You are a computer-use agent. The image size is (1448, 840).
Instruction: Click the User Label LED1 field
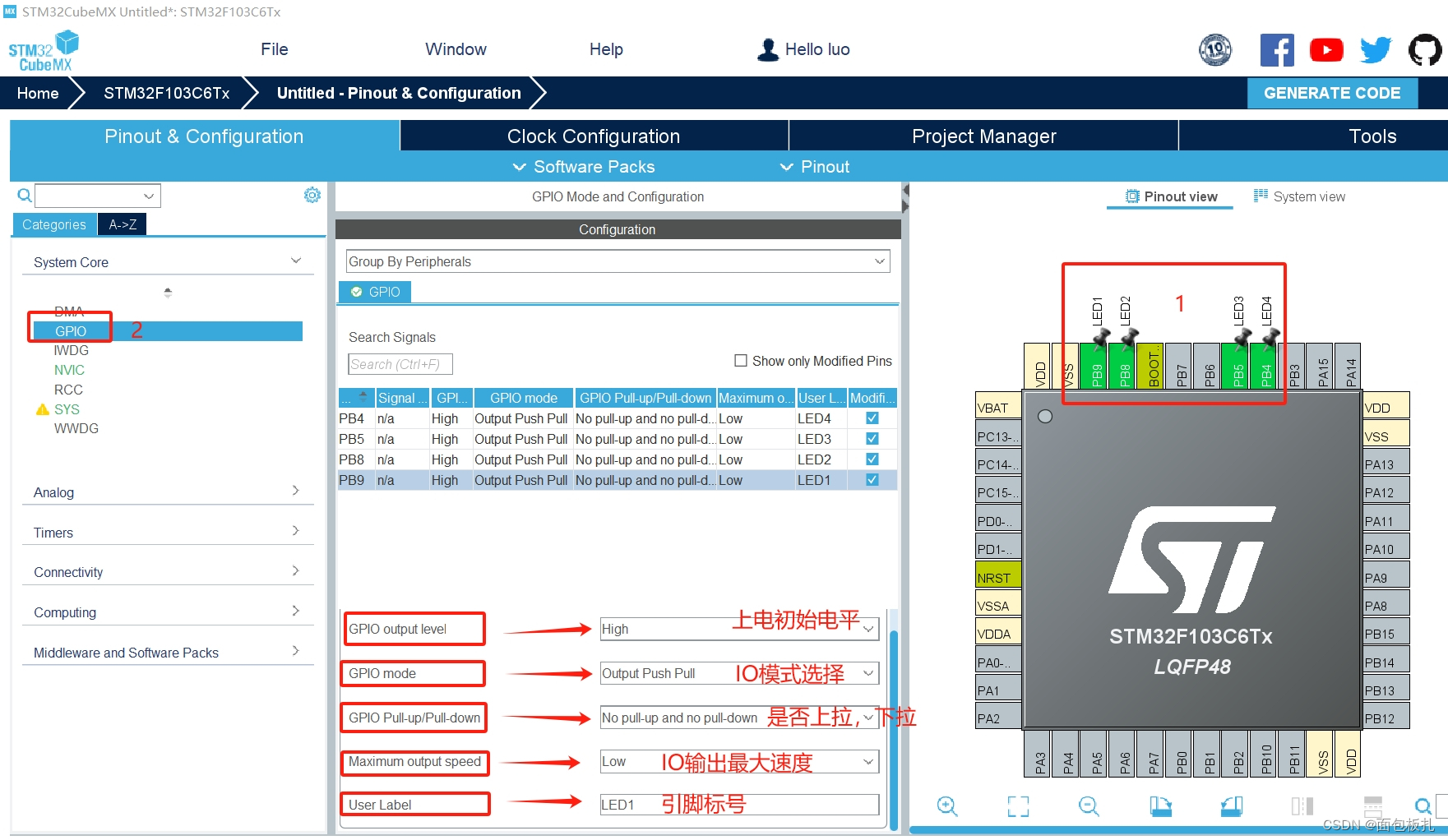pos(739,805)
